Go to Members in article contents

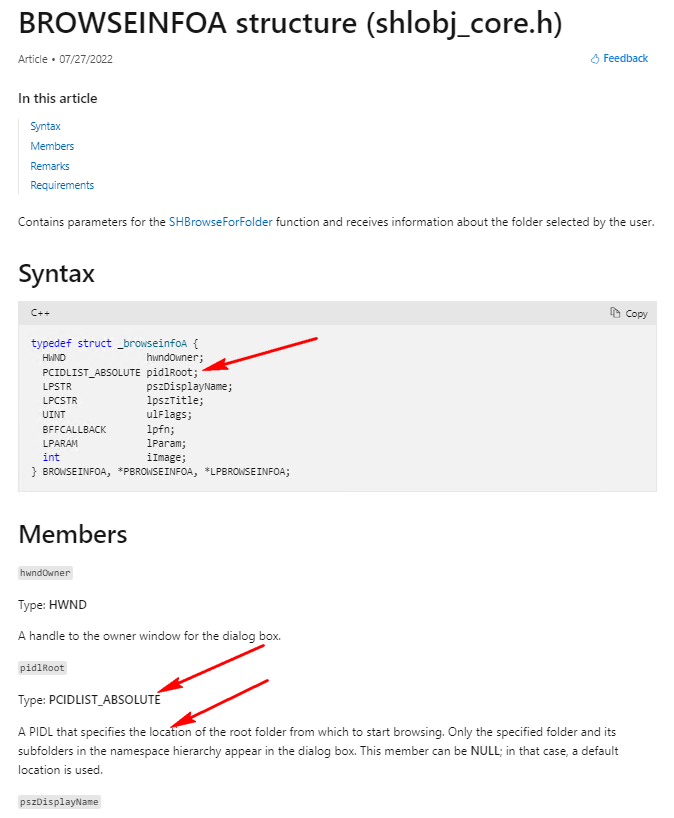pyautogui.click(x=52, y=146)
